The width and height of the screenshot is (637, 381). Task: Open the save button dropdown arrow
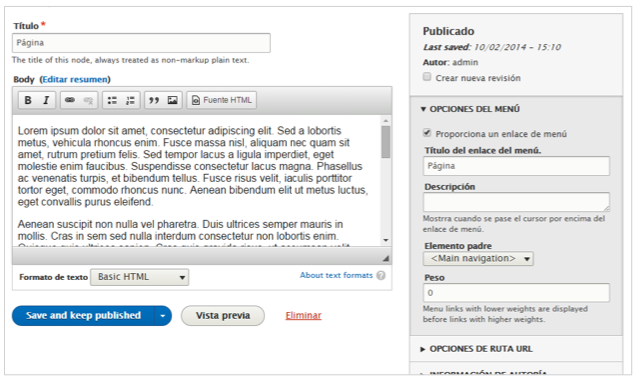tap(163, 316)
